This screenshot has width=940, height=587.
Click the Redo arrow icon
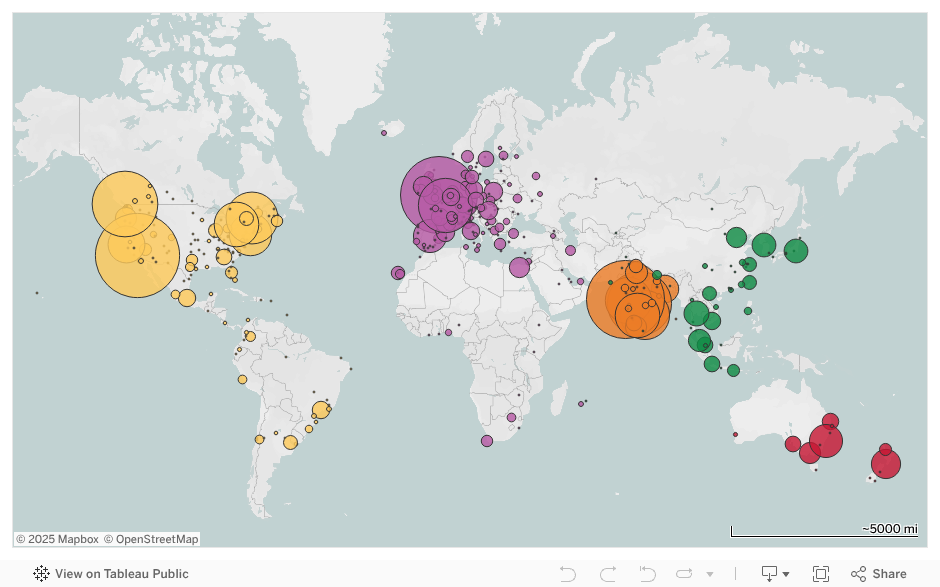click(608, 574)
